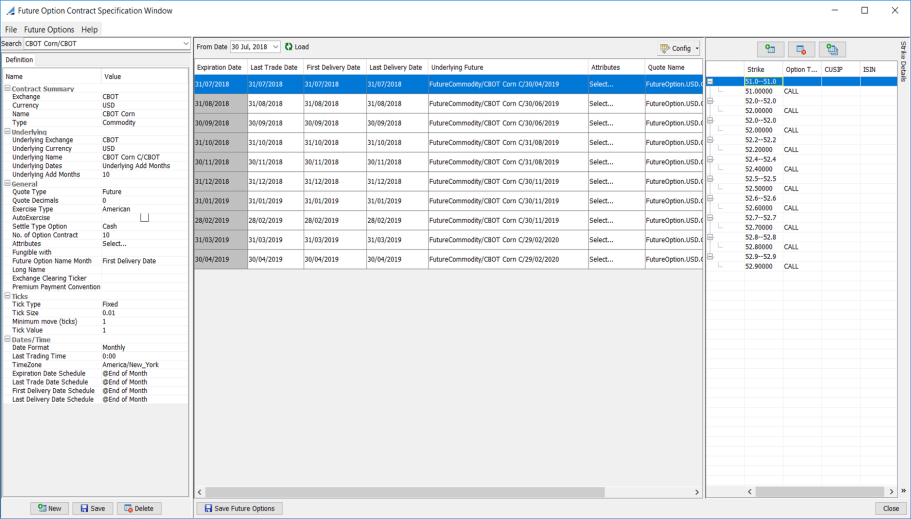
Task: Click the 52.90000 strike value
Action: [759, 266]
